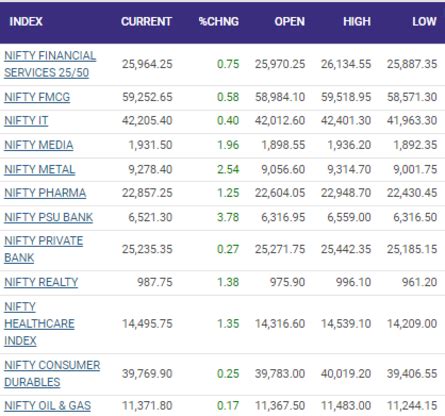Select high value 6,559.00
Screen dimensions: 445x416
349,217
